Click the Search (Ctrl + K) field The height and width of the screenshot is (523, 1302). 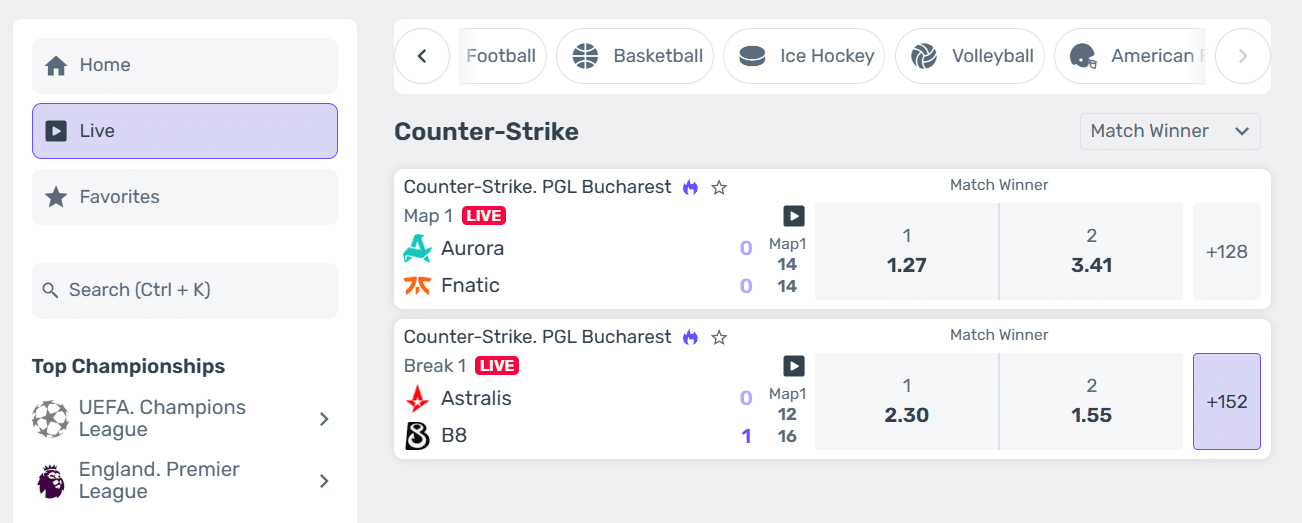185,291
